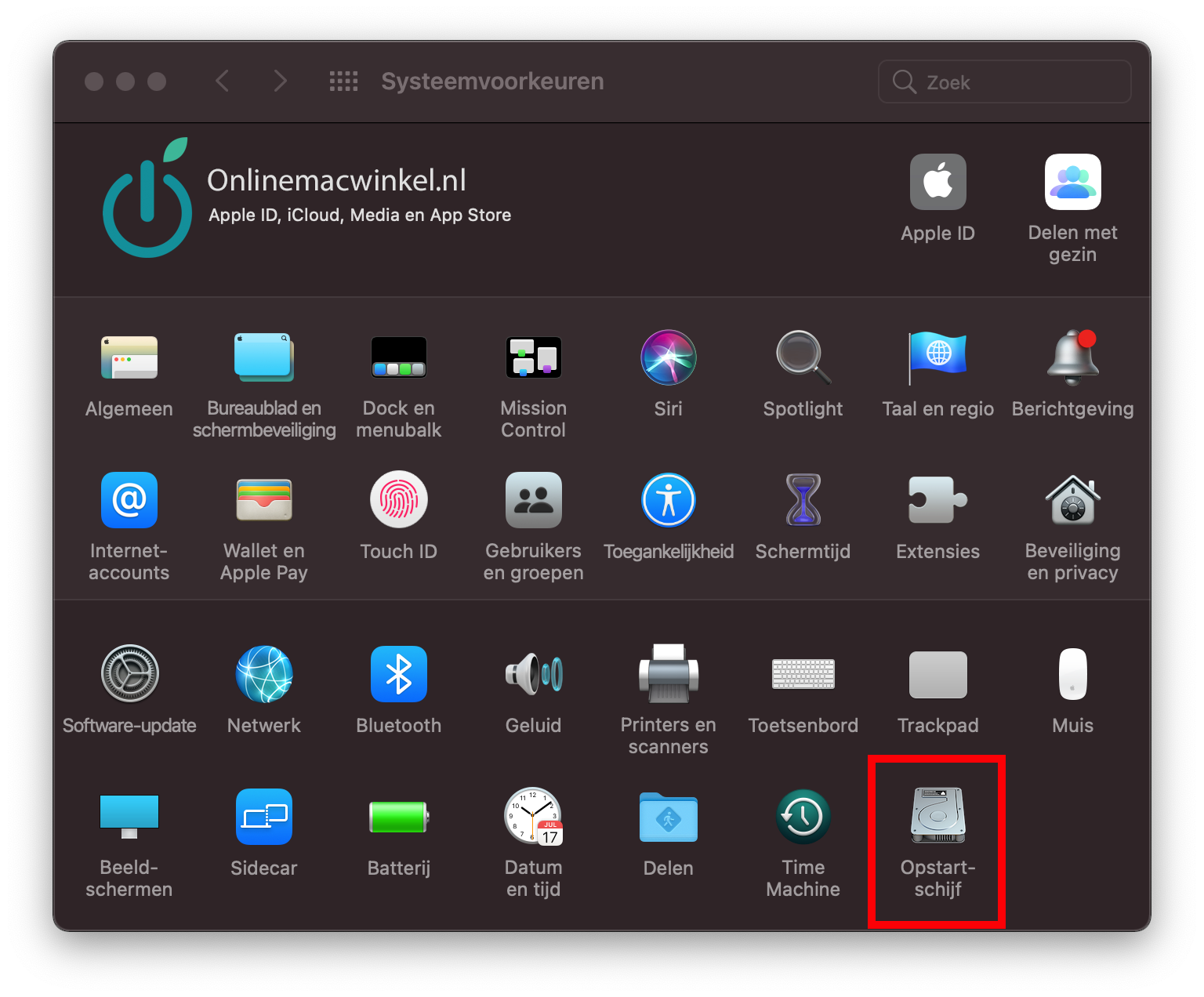
Task: Close the Systeemvoorkeuren window
Action: (94, 82)
